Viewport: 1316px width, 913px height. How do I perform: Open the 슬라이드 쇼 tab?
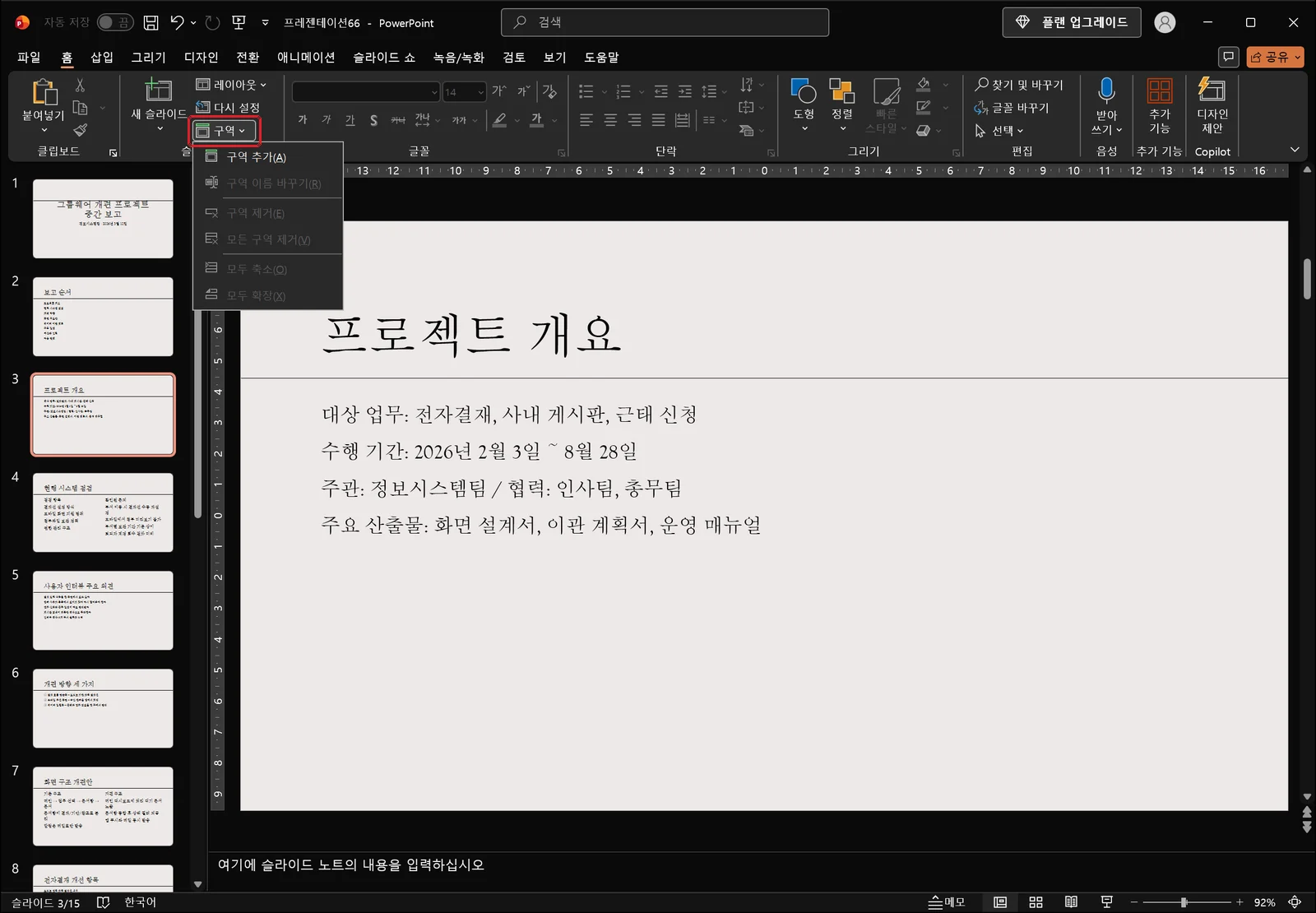point(384,57)
